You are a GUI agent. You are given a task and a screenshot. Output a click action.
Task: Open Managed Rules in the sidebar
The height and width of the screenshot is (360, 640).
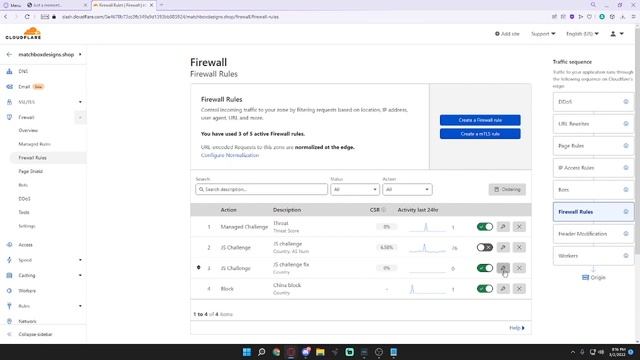[34, 144]
